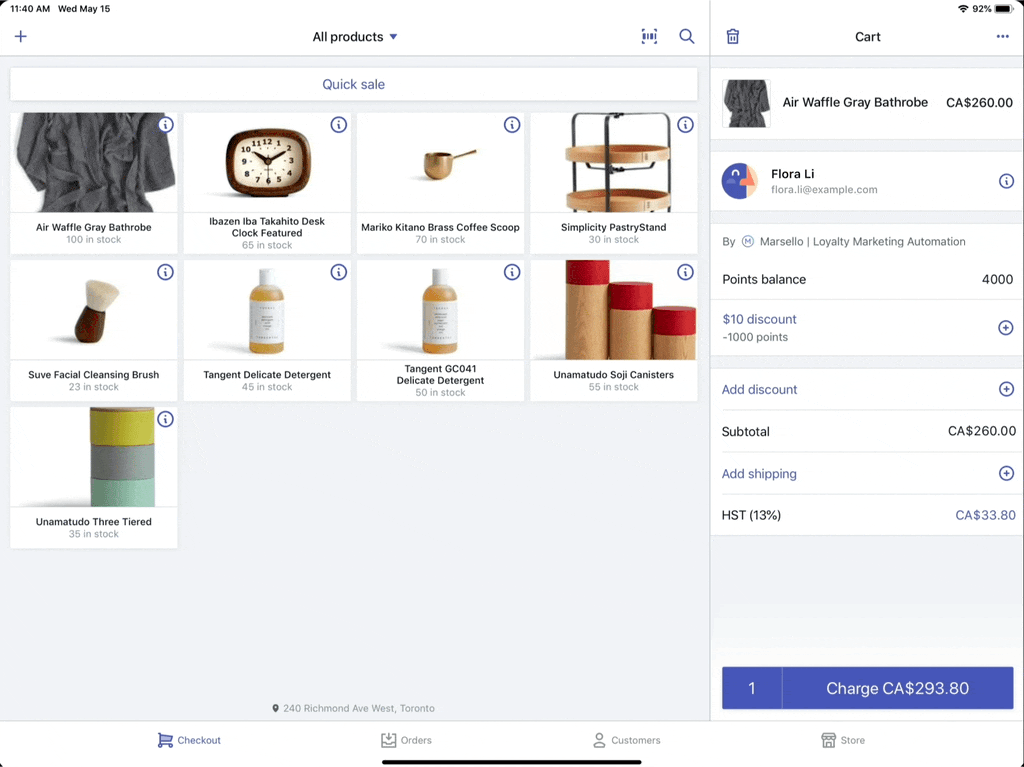Select the Subtotal CA$260.00 row
The width and height of the screenshot is (1024, 767).
click(867, 432)
